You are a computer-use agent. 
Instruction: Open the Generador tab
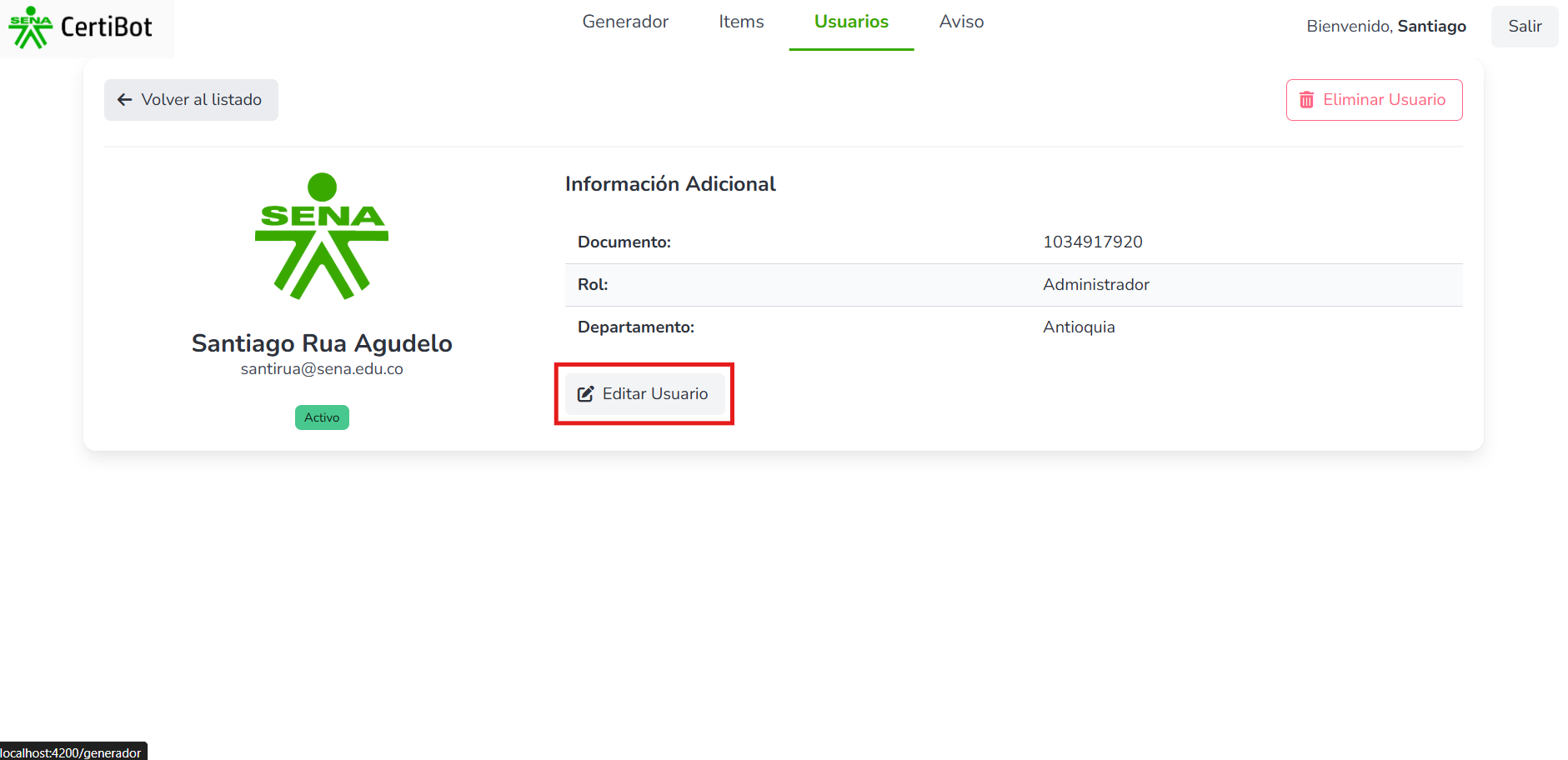pyautogui.click(x=625, y=22)
